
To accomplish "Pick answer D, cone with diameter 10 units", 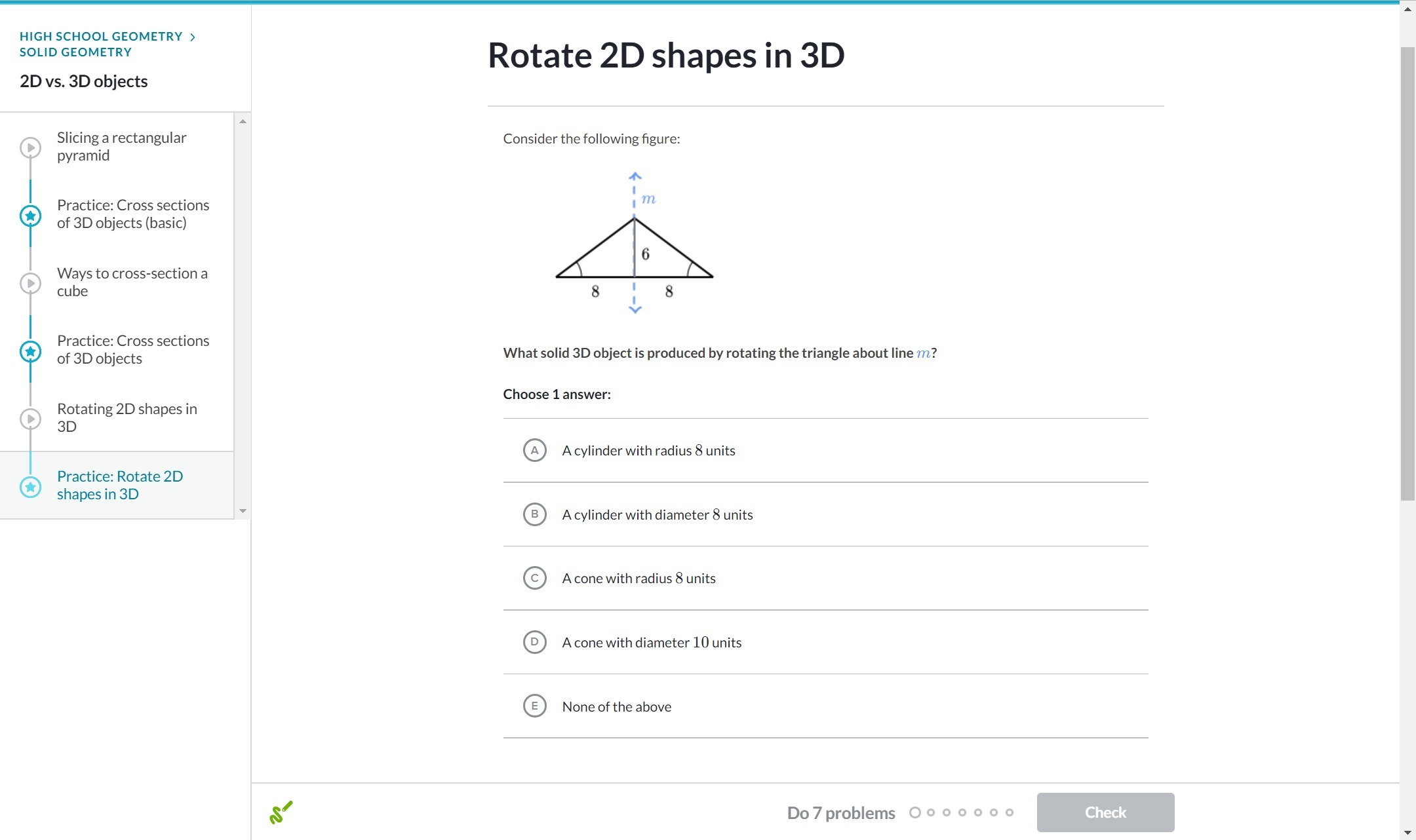I will (x=535, y=642).
